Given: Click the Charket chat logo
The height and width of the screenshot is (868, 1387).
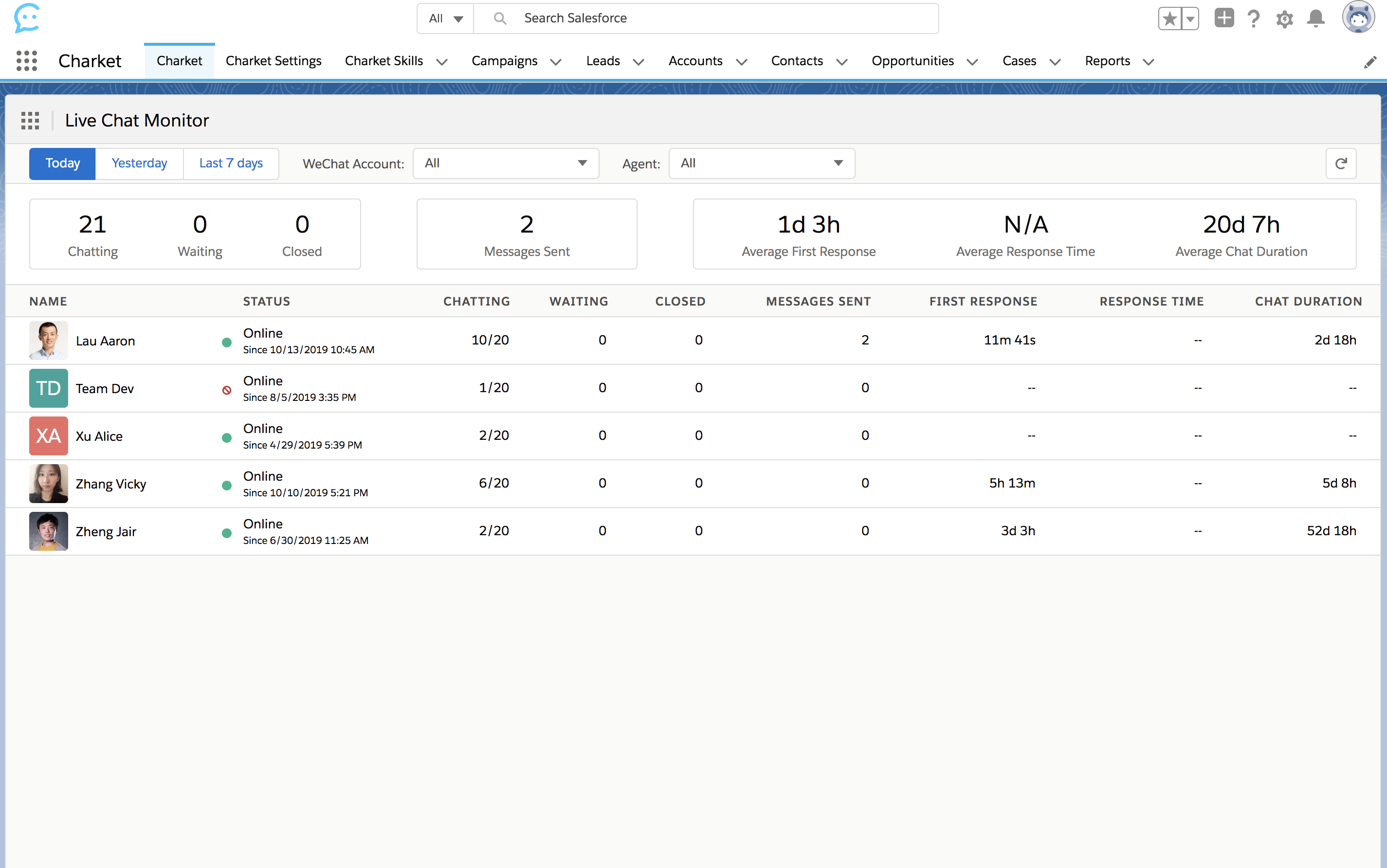Looking at the screenshot, I should pos(26,18).
